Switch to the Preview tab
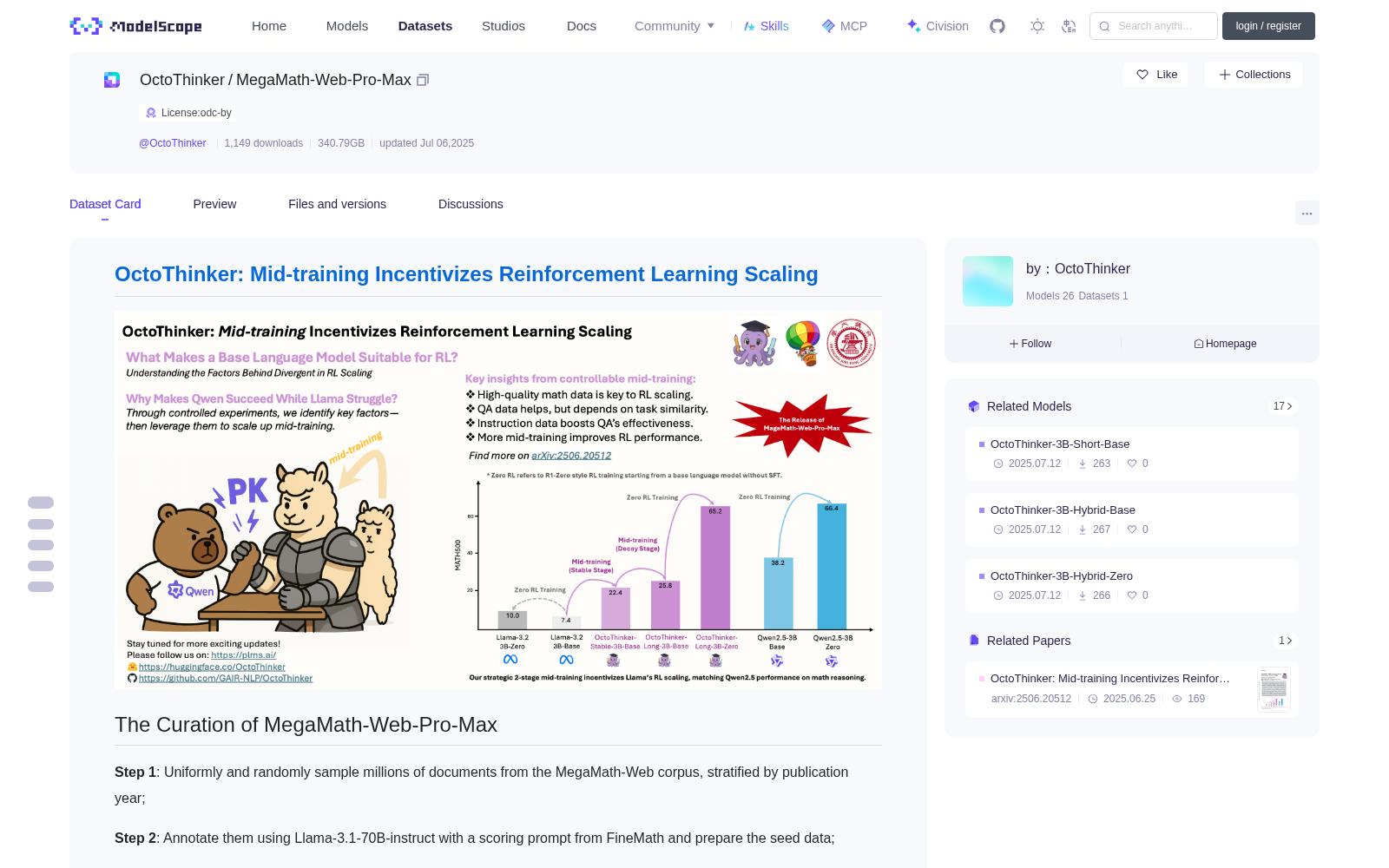 214,204
